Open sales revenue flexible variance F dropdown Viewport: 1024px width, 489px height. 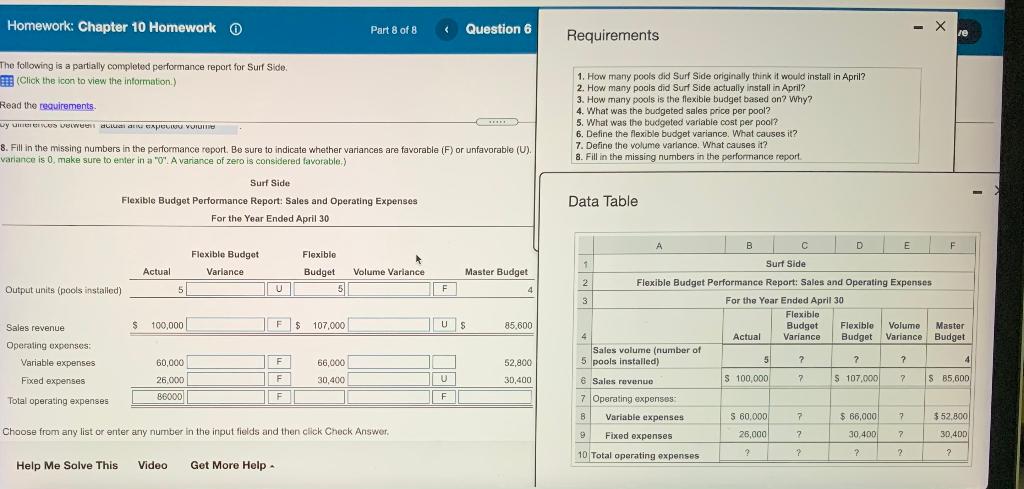(278, 324)
